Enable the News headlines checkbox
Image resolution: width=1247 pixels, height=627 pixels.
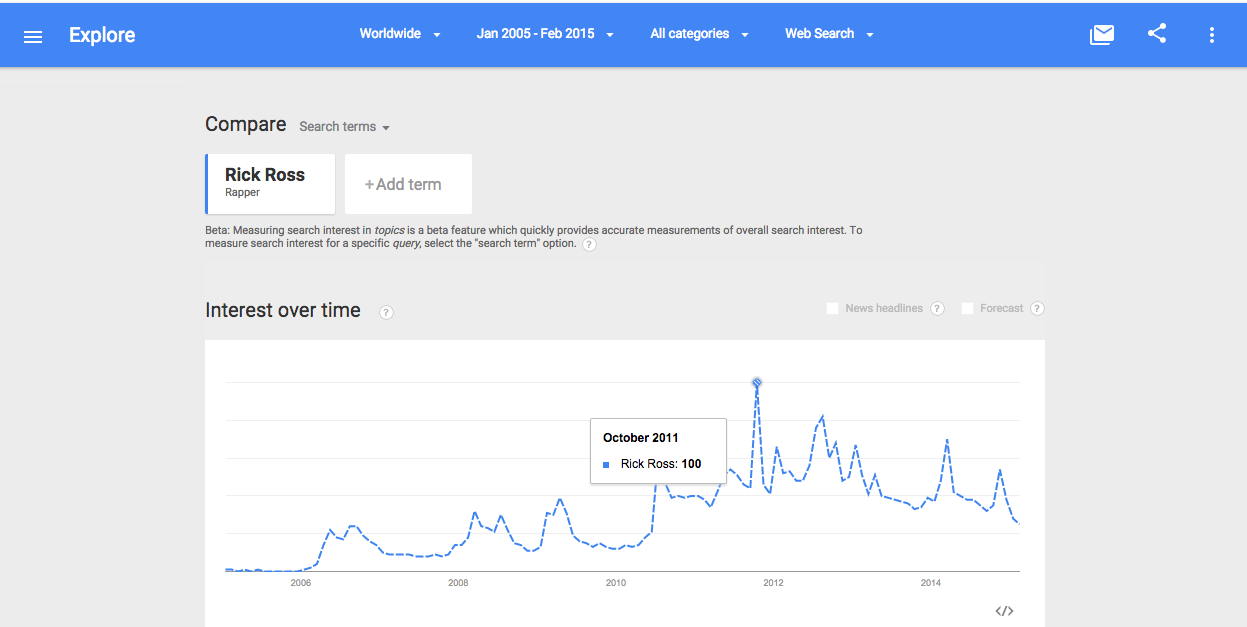(x=832, y=309)
